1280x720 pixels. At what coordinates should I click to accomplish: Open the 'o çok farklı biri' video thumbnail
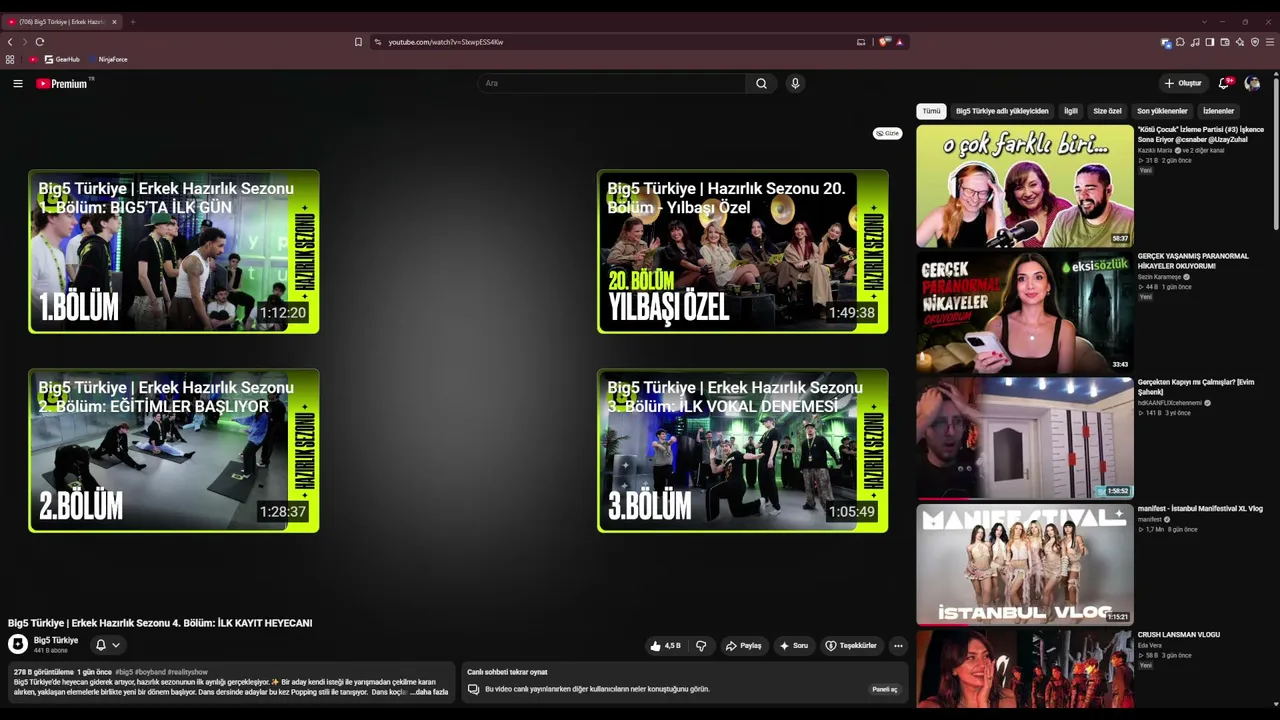1025,186
